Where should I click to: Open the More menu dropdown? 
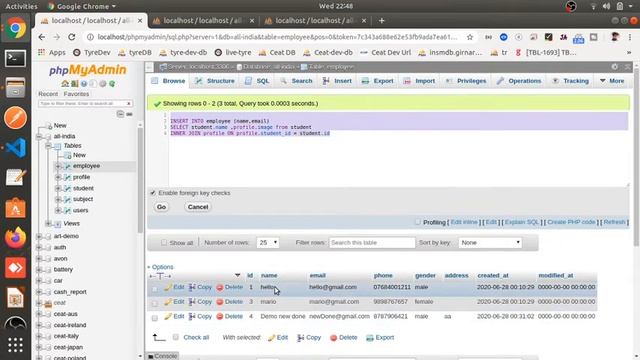(612, 81)
